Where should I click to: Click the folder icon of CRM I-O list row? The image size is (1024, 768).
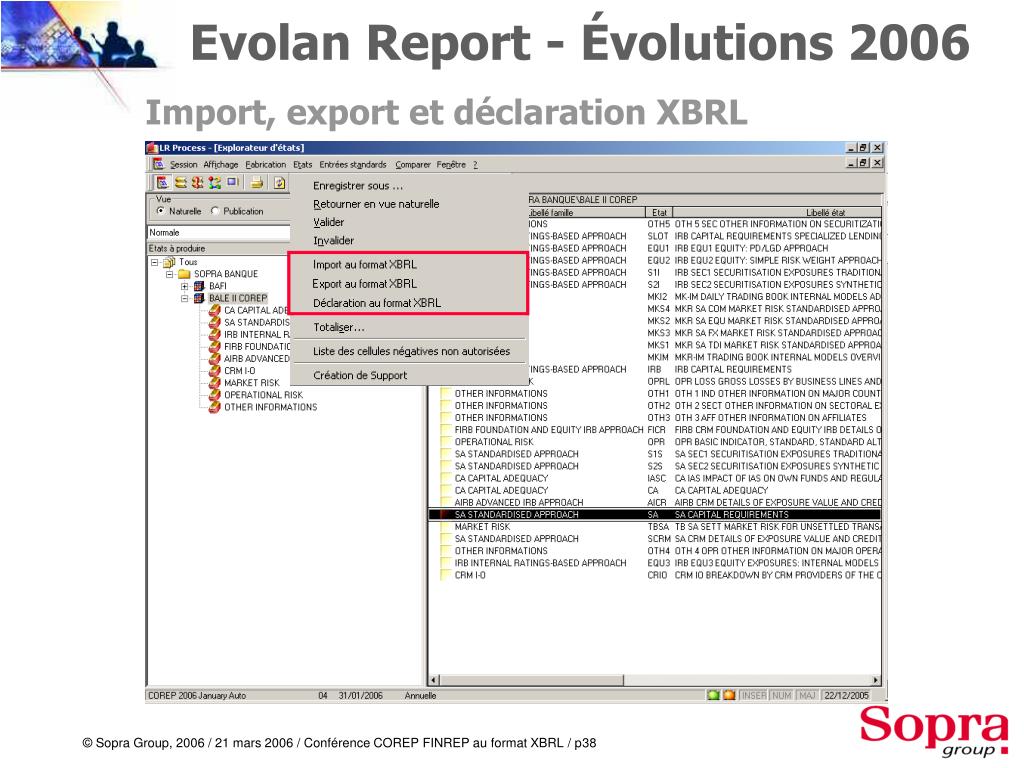pyautogui.click(x=447, y=575)
